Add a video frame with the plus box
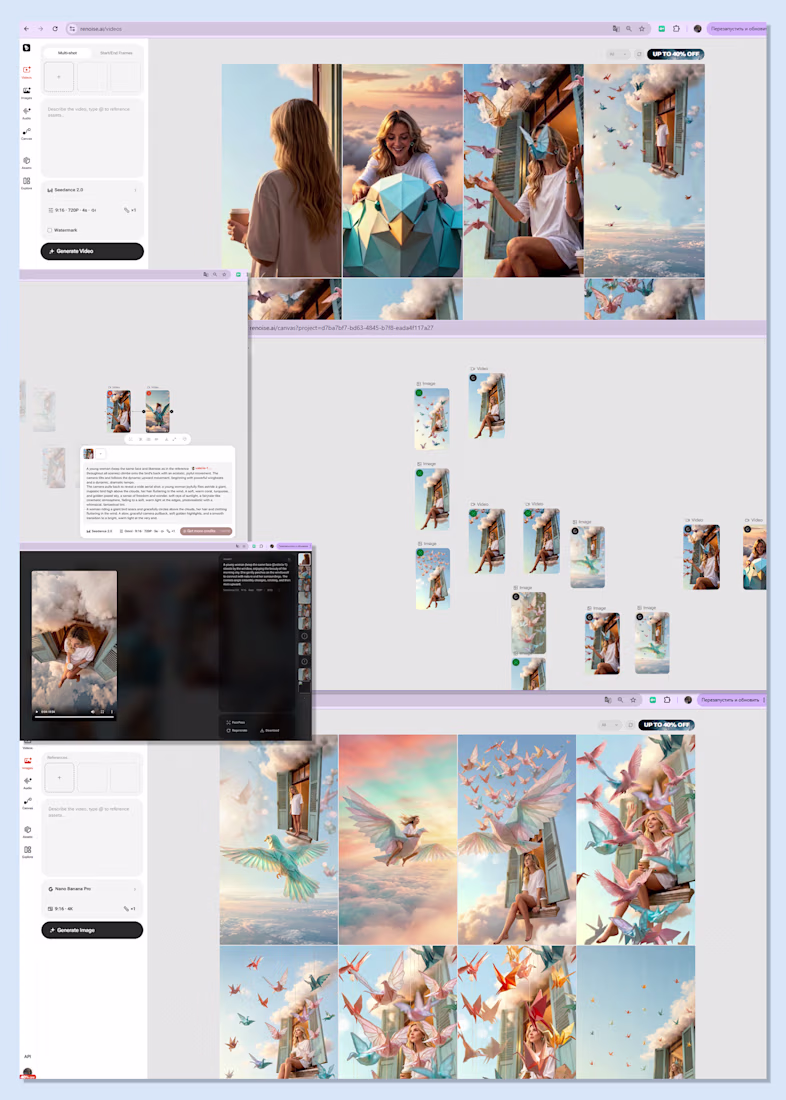The height and width of the screenshot is (1100, 786). point(59,77)
